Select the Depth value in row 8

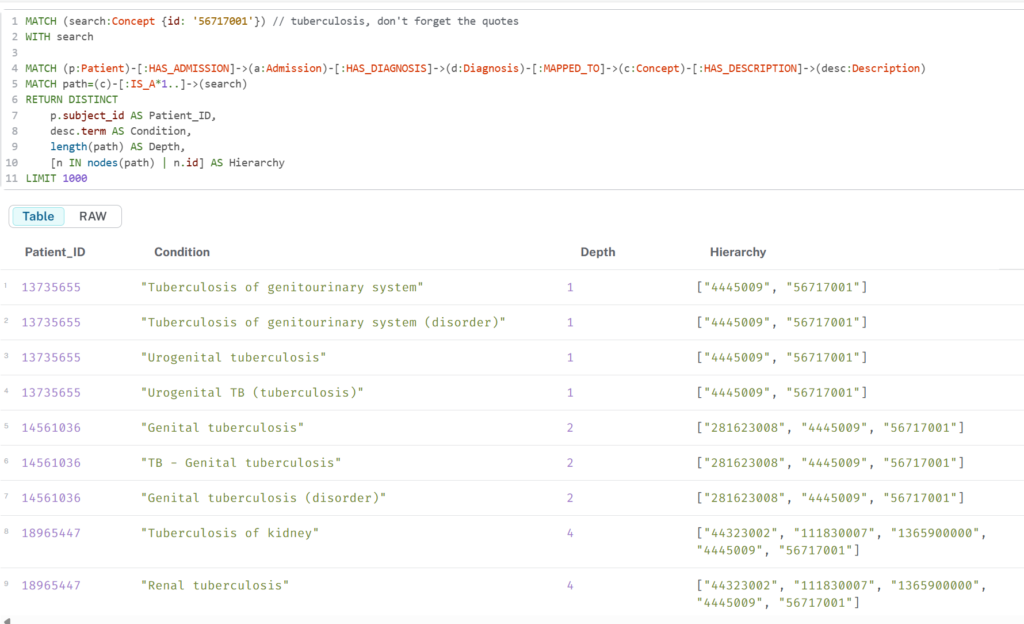(x=570, y=533)
